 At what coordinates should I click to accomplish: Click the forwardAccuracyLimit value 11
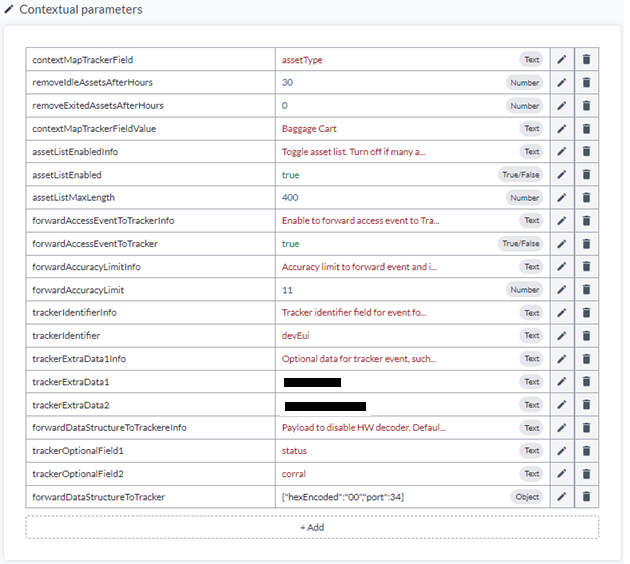[x=287, y=290]
